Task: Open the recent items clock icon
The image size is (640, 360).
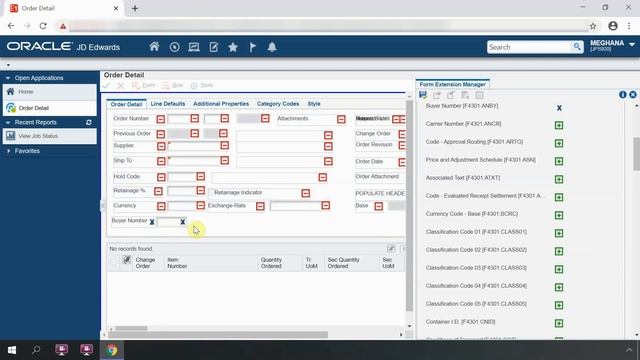Action: 174,47
